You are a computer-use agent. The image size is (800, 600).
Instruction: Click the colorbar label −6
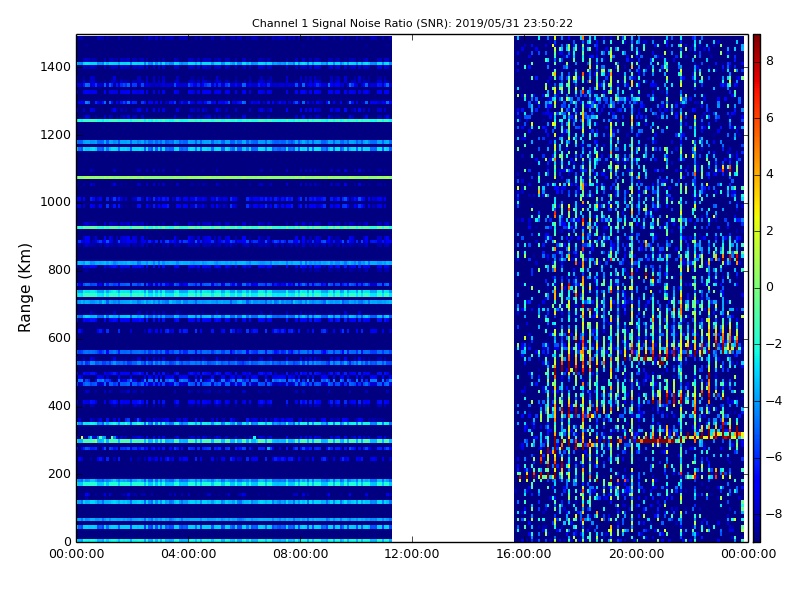point(774,457)
